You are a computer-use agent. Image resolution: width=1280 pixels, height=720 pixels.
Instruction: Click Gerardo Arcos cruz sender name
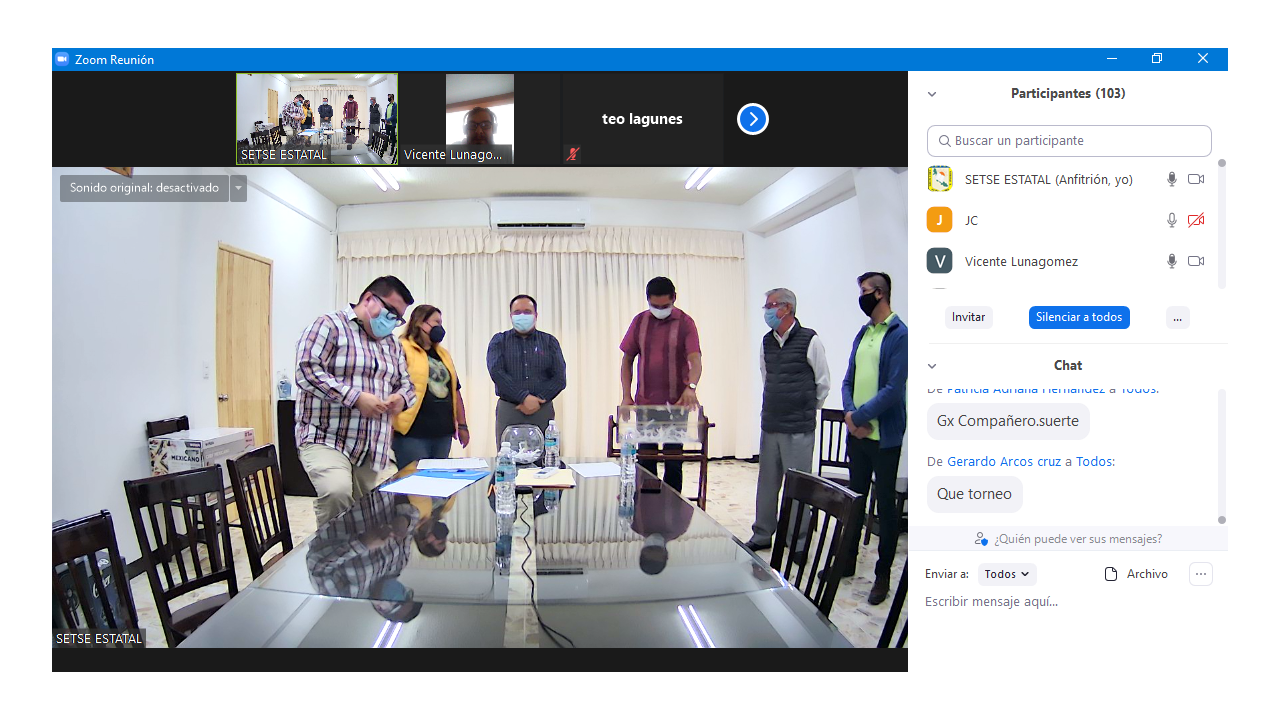tap(1004, 461)
